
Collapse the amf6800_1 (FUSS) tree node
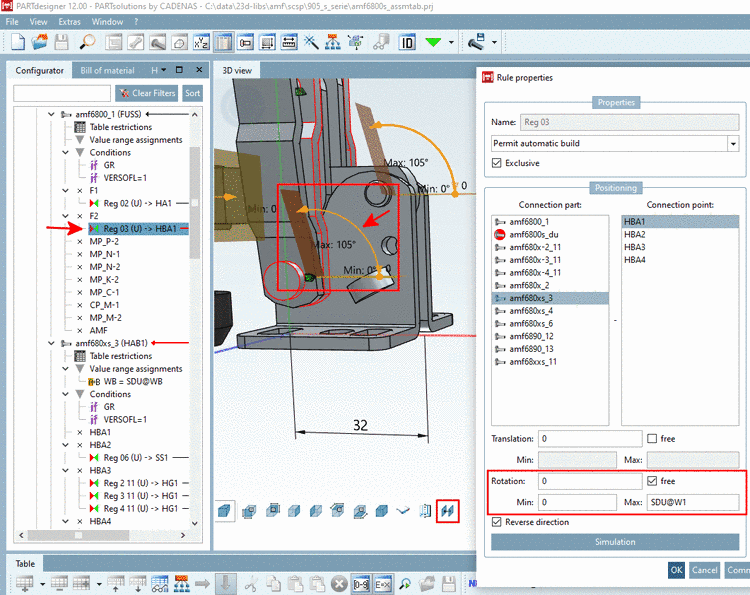click(x=52, y=114)
